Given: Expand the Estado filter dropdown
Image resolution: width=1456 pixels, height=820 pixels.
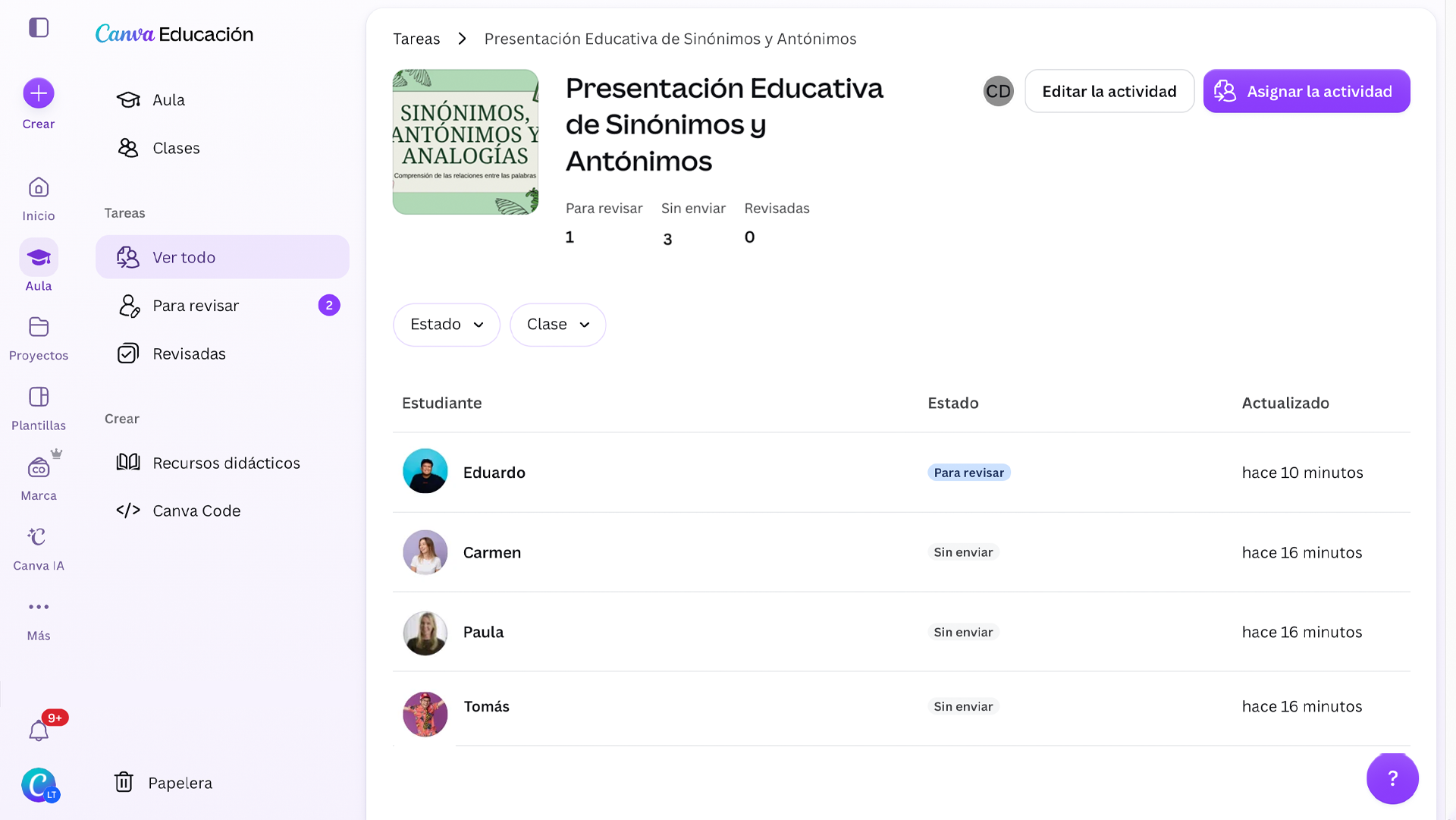Looking at the screenshot, I should coord(446,325).
